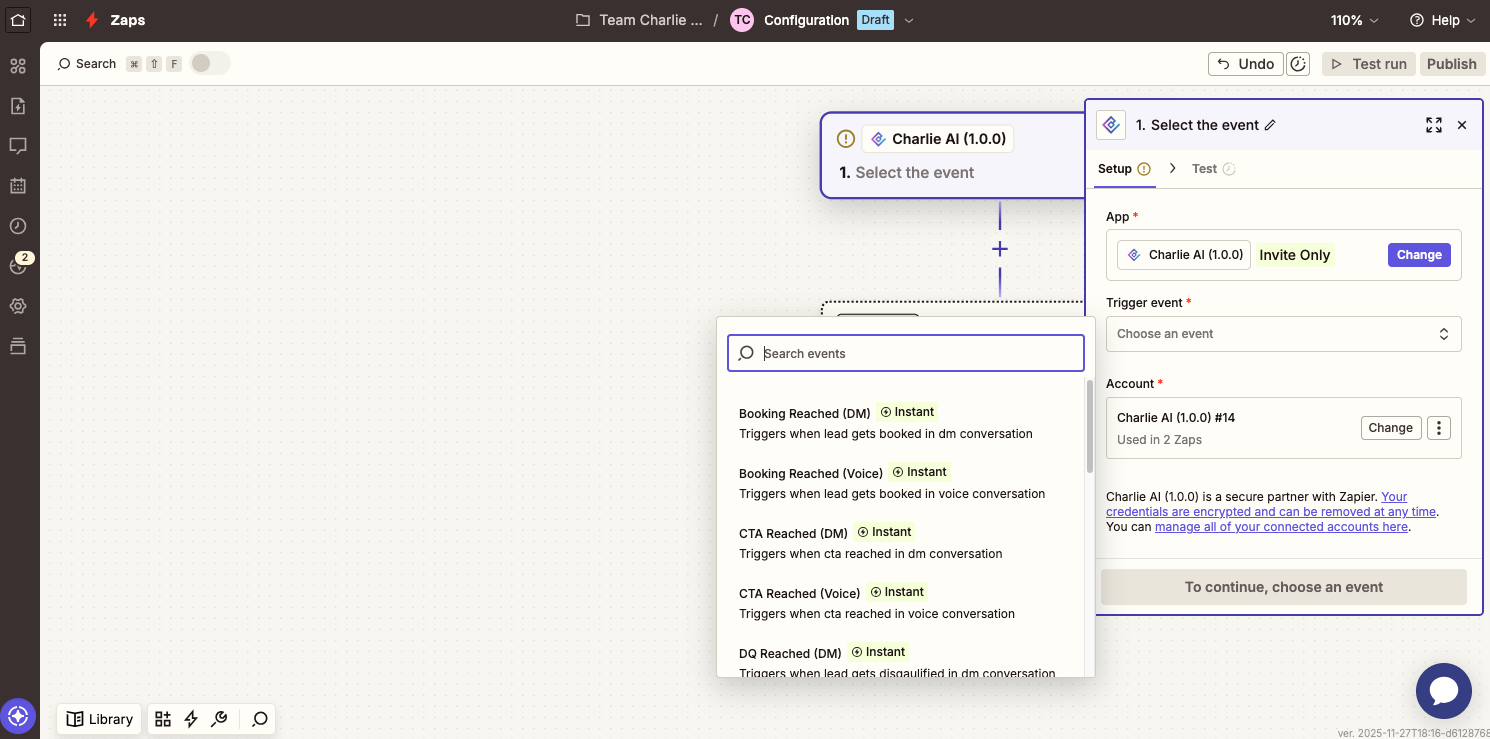This screenshot has height=739, width=1490.
Task: Add a step with the plus icon
Action: [999, 249]
